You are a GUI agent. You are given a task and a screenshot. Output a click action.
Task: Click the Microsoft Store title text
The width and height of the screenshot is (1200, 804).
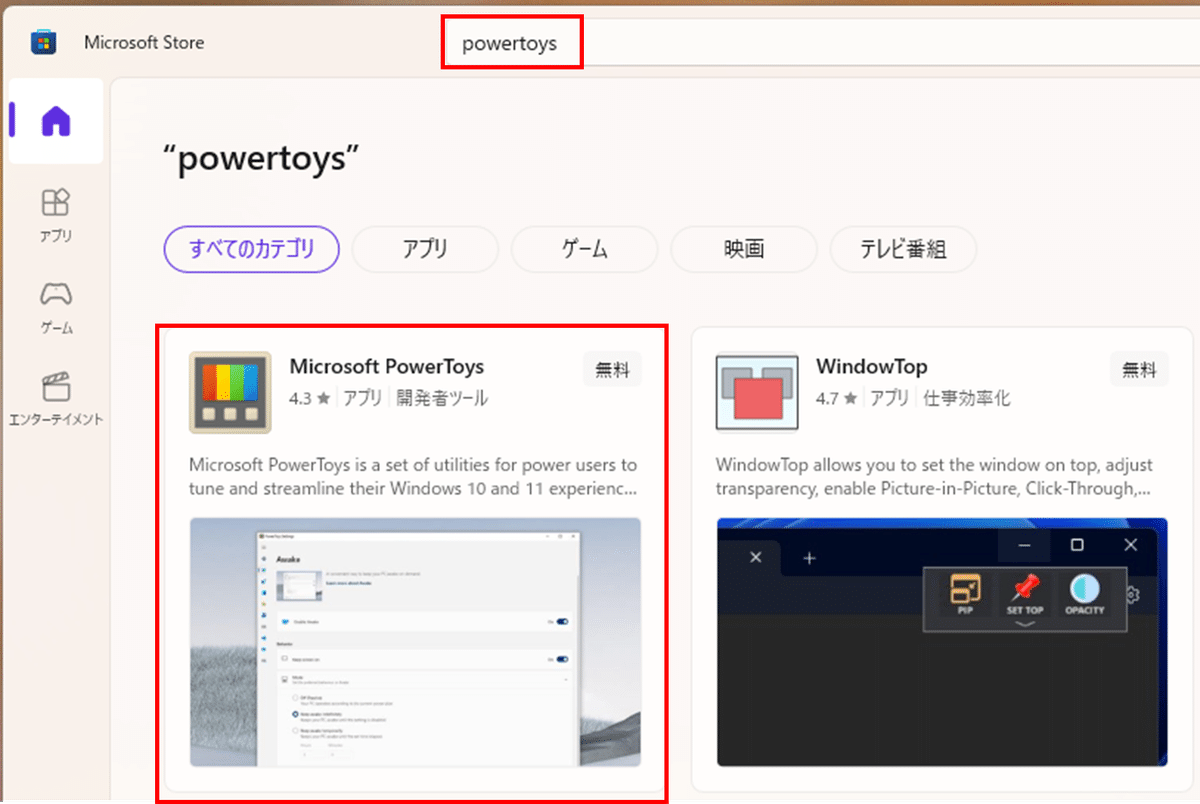(144, 43)
